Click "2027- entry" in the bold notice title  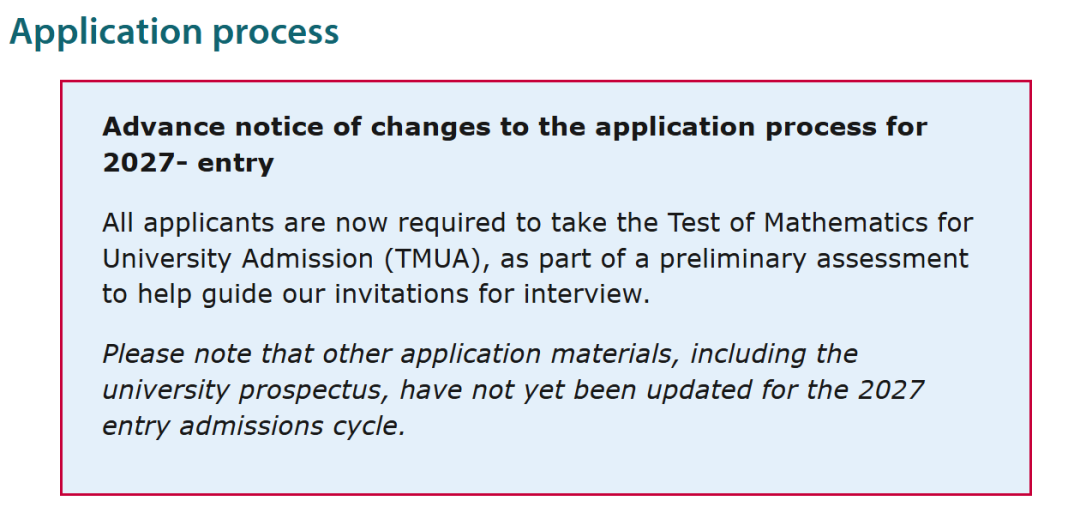pos(188,163)
